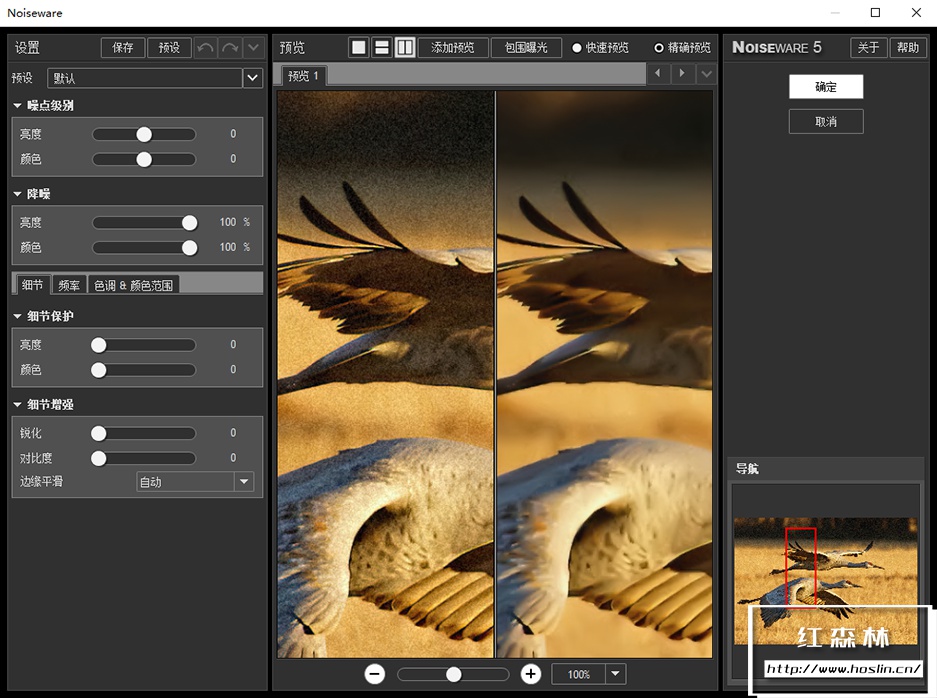The width and height of the screenshot is (937, 698).
Task: Go to previous preview tab arrow
Action: pos(658,74)
